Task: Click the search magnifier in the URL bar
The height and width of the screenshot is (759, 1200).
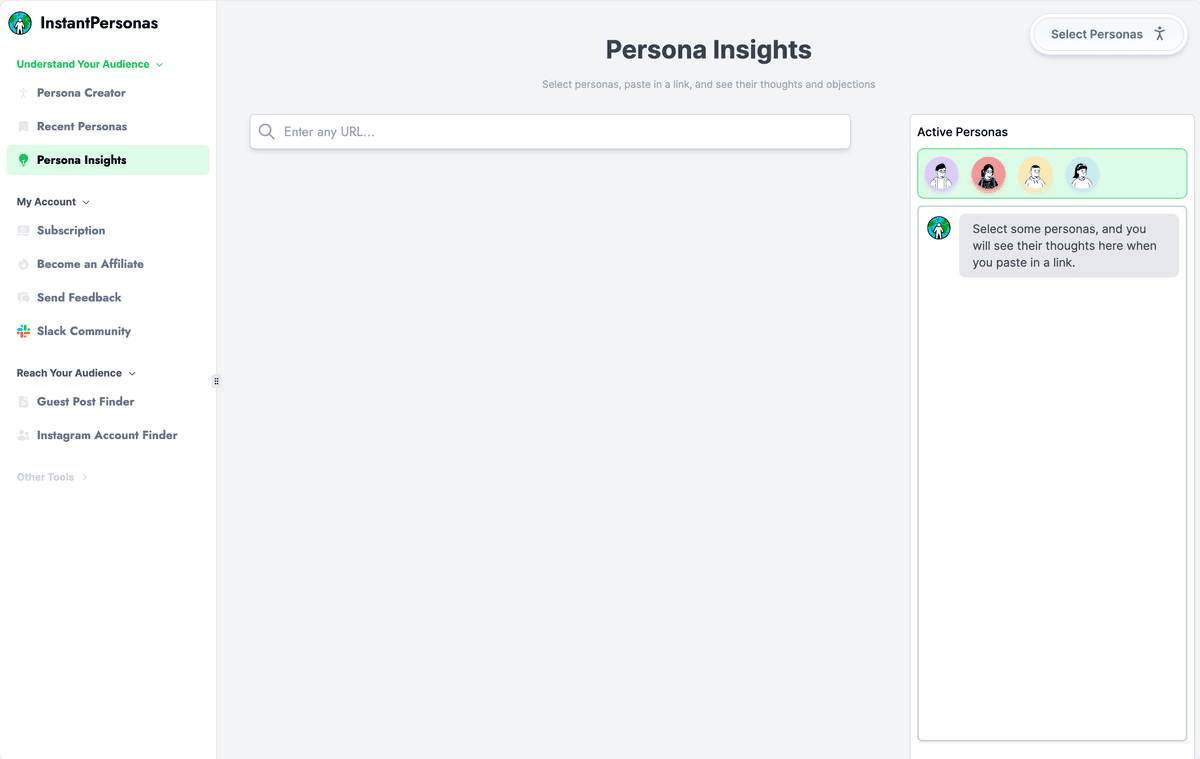Action: pyautogui.click(x=266, y=131)
